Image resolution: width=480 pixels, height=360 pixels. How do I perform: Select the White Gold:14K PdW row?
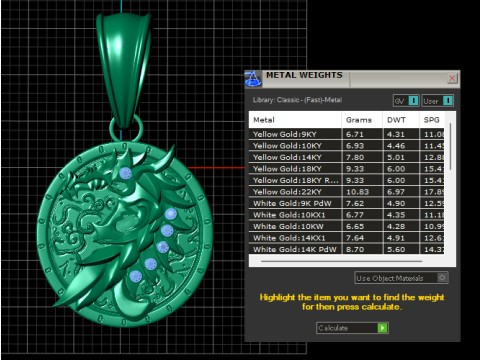pos(346,249)
